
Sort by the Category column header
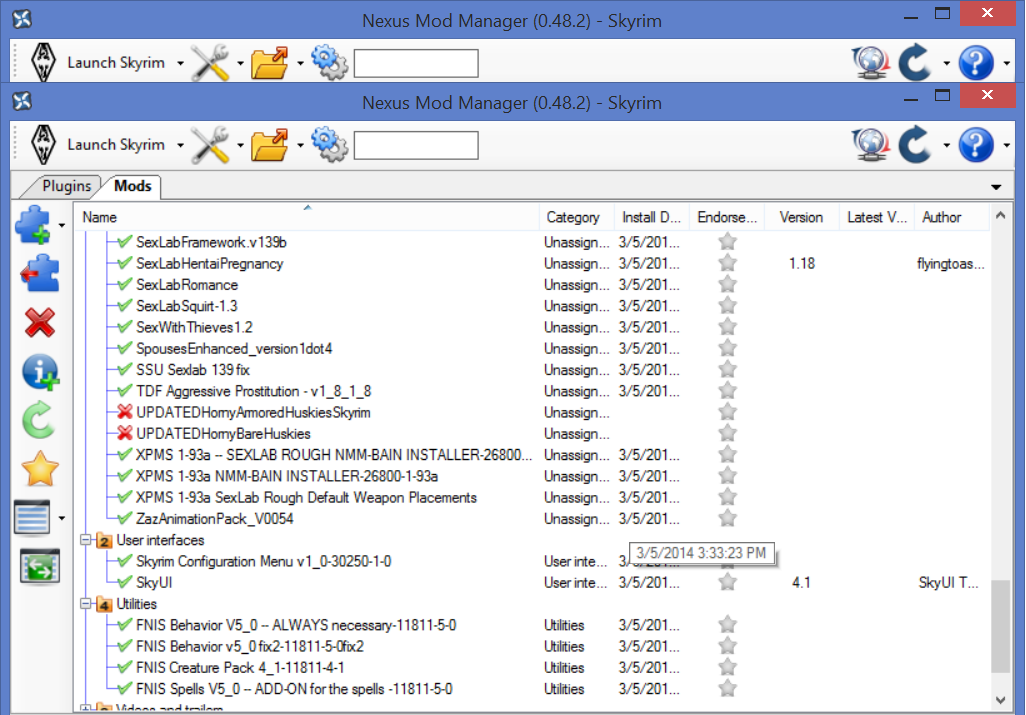(x=576, y=217)
